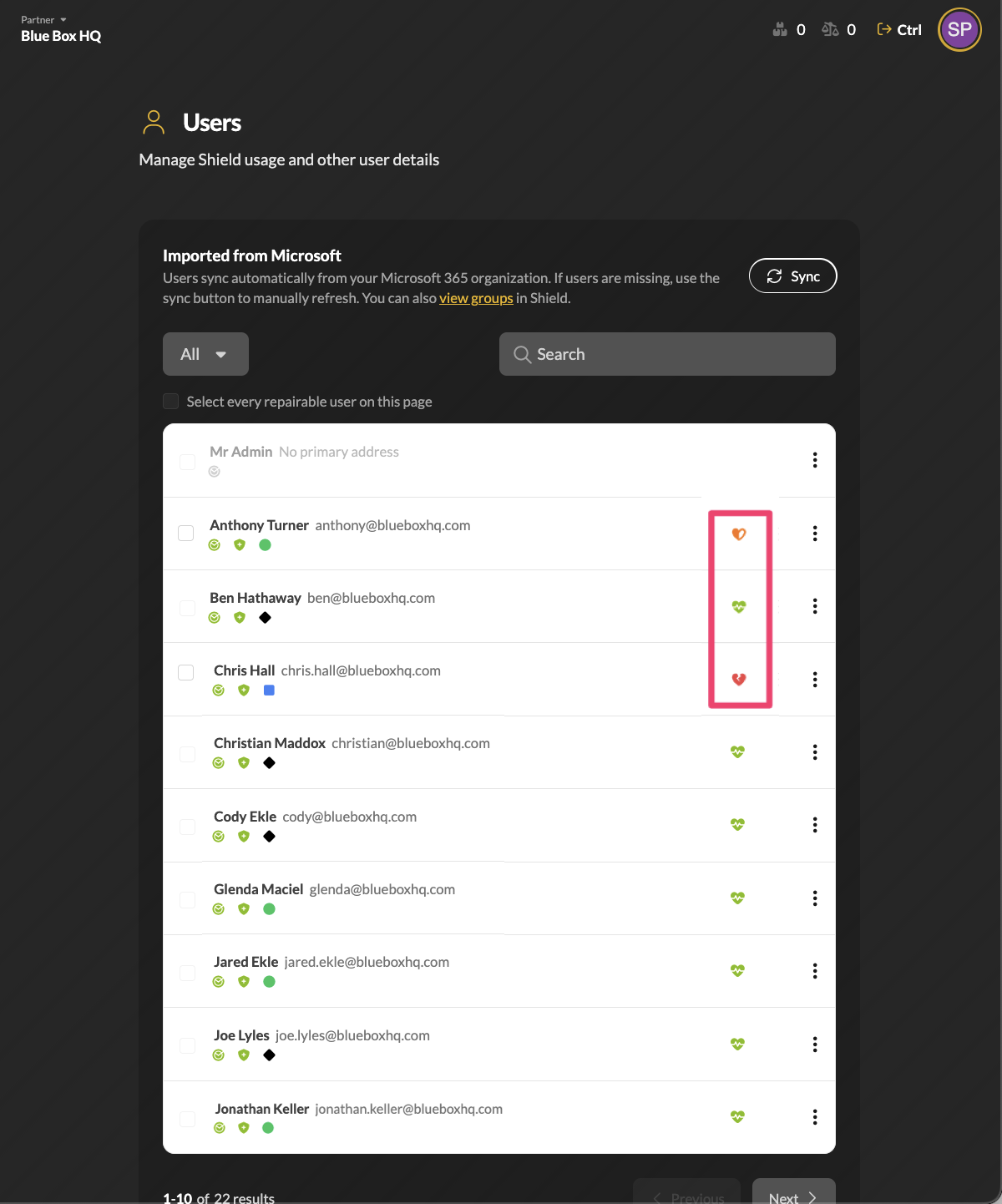Screen dimensions: 1002x1204
Task: Tick the checkbox for Chris Hall
Action: click(x=186, y=672)
